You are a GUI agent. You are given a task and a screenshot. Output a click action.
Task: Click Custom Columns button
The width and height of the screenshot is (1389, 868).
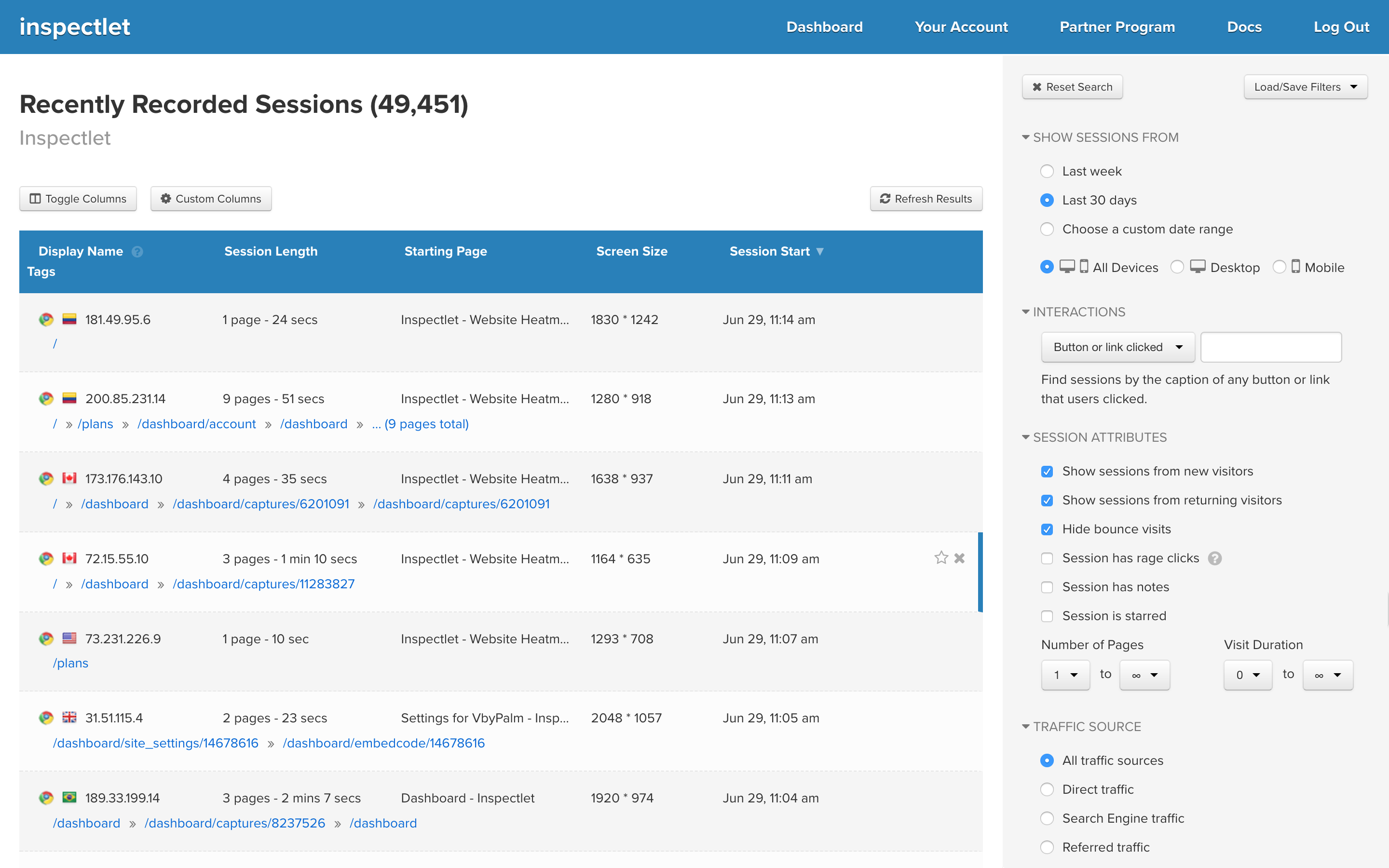pyautogui.click(x=211, y=199)
